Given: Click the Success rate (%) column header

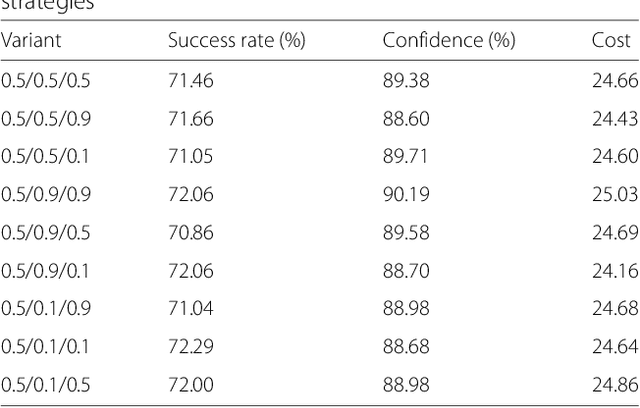Looking at the screenshot, I should 236,41.
